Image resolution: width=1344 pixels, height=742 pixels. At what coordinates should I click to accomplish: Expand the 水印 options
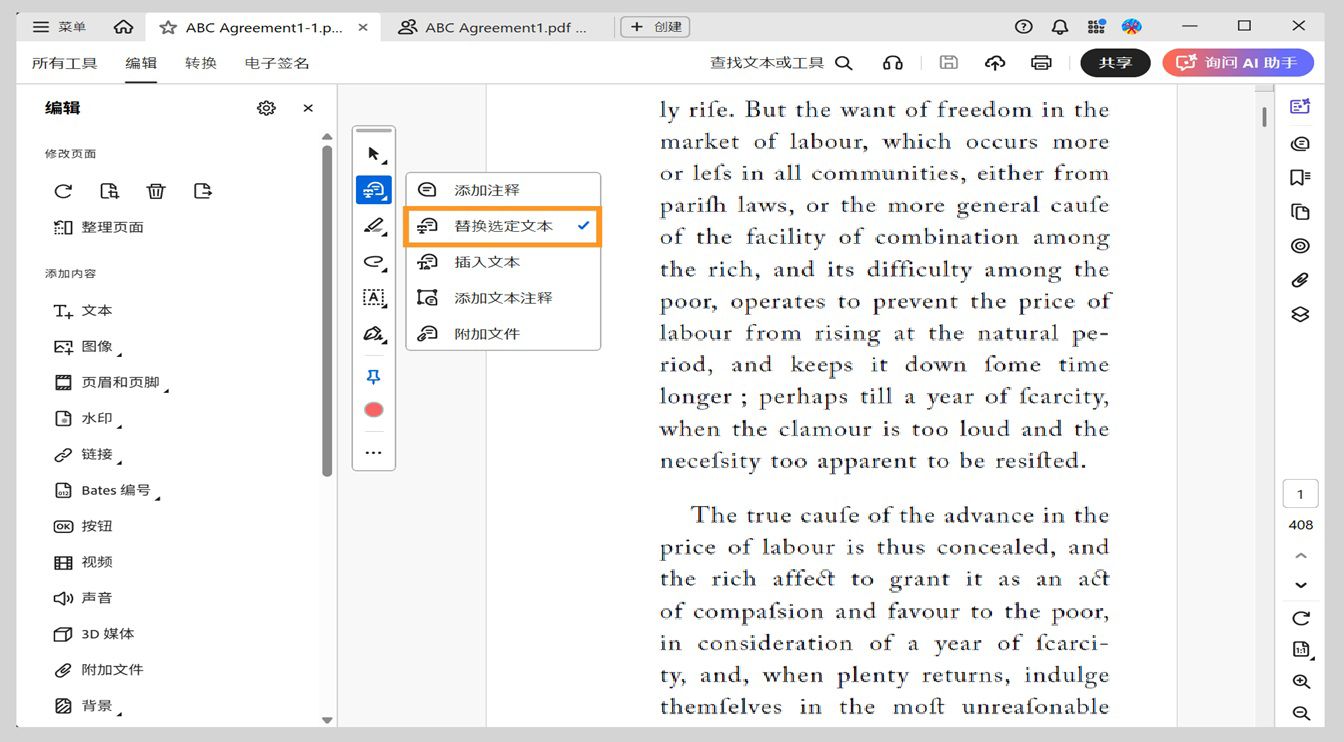[87, 419]
